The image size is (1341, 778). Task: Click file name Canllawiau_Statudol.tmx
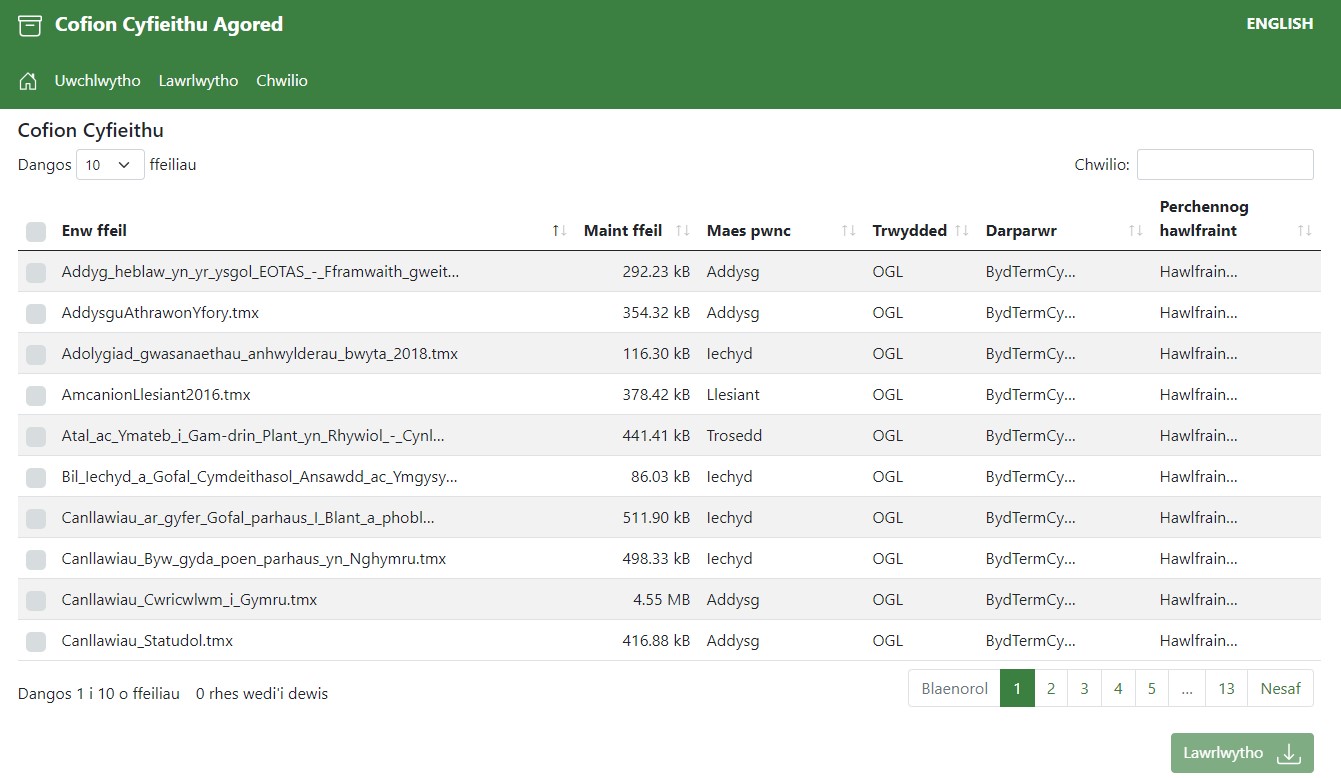pos(147,641)
